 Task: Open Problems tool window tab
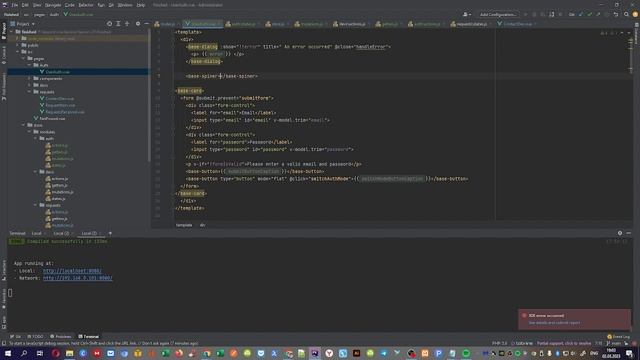click(x=60, y=337)
